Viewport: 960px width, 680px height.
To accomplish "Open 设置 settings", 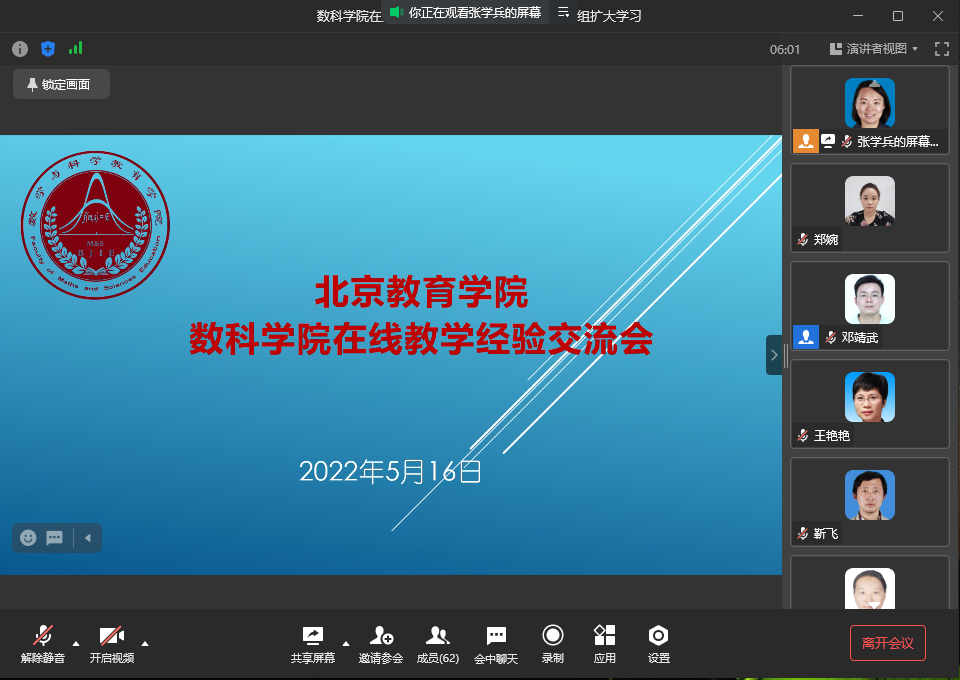I will point(659,645).
